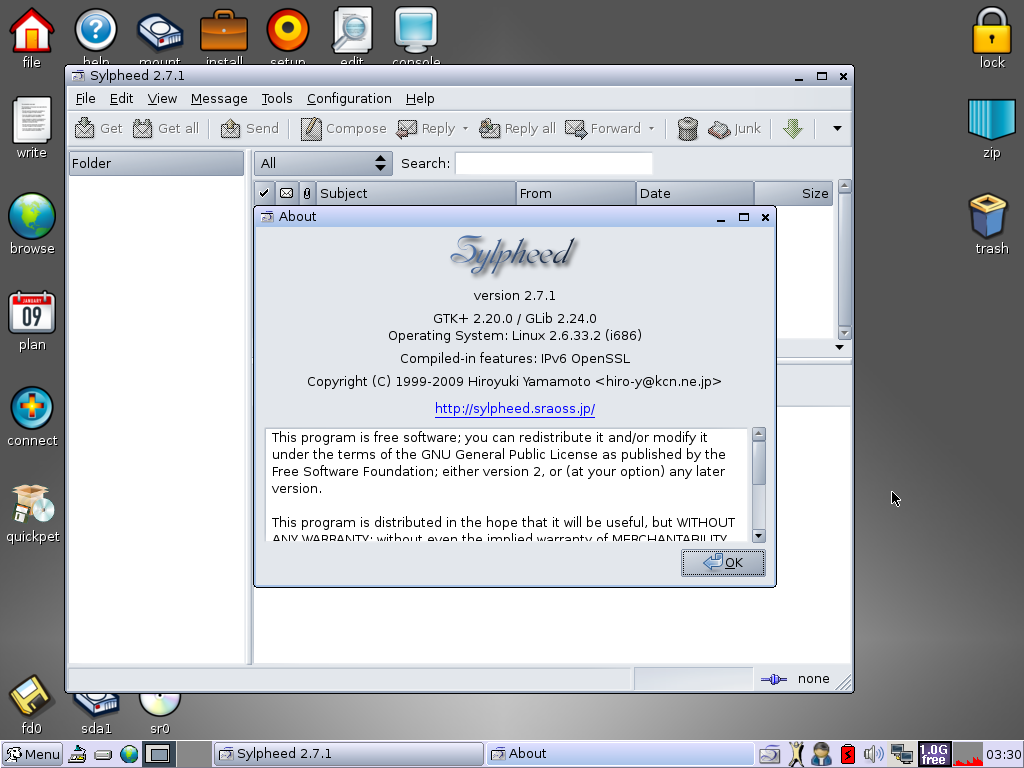Viewport: 1024px width, 768px height.
Task: Open the fd0 floppy drive icon
Action: click(31, 704)
